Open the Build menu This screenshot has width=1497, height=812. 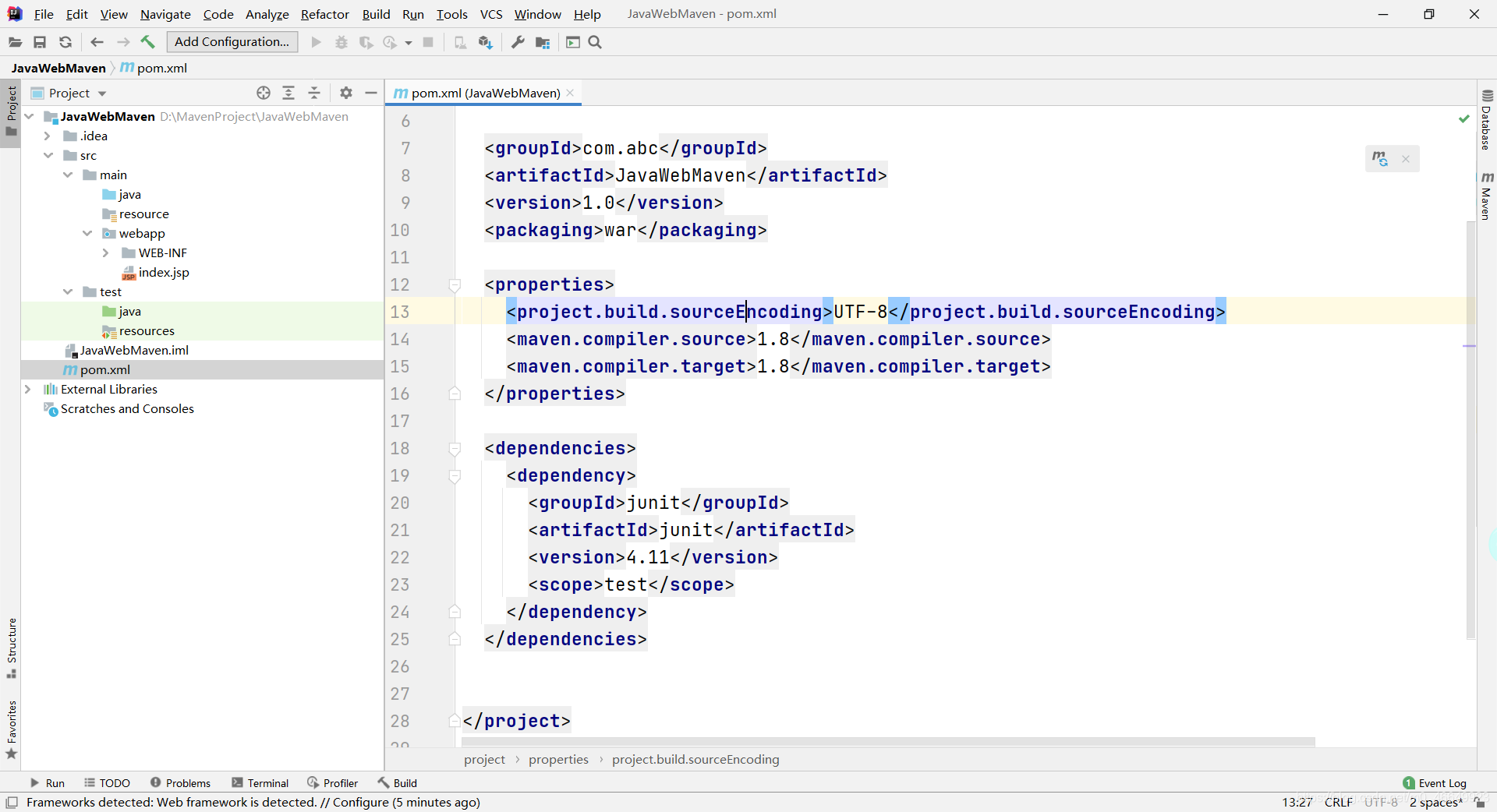coord(376,14)
